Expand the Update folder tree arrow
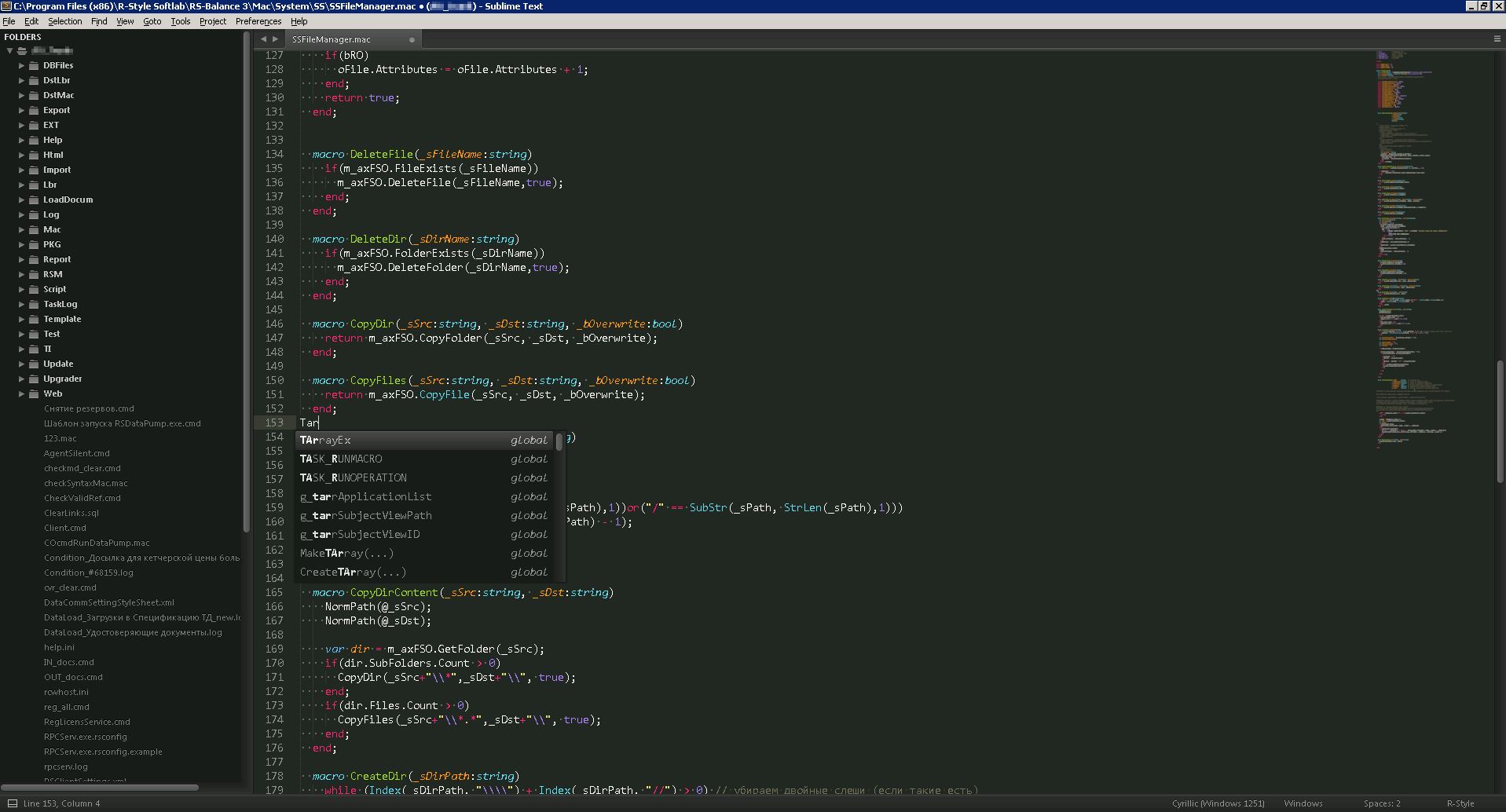Image resolution: width=1506 pixels, height=812 pixels. pyautogui.click(x=22, y=364)
